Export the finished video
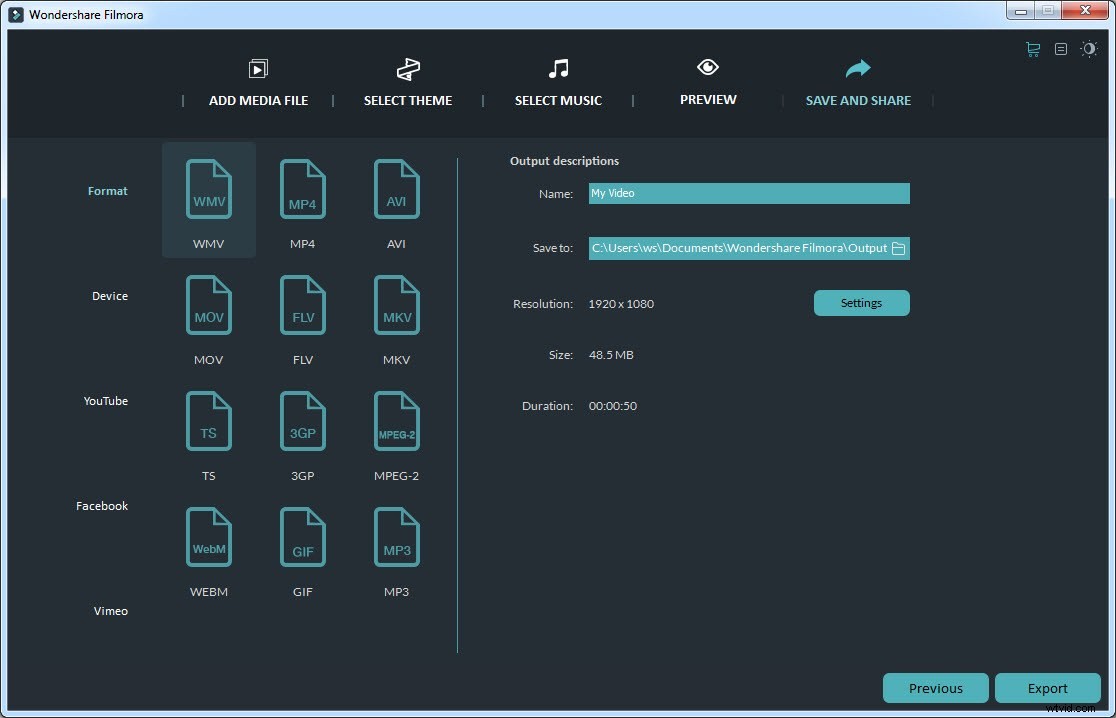This screenshot has width=1116, height=718. (1048, 688)
